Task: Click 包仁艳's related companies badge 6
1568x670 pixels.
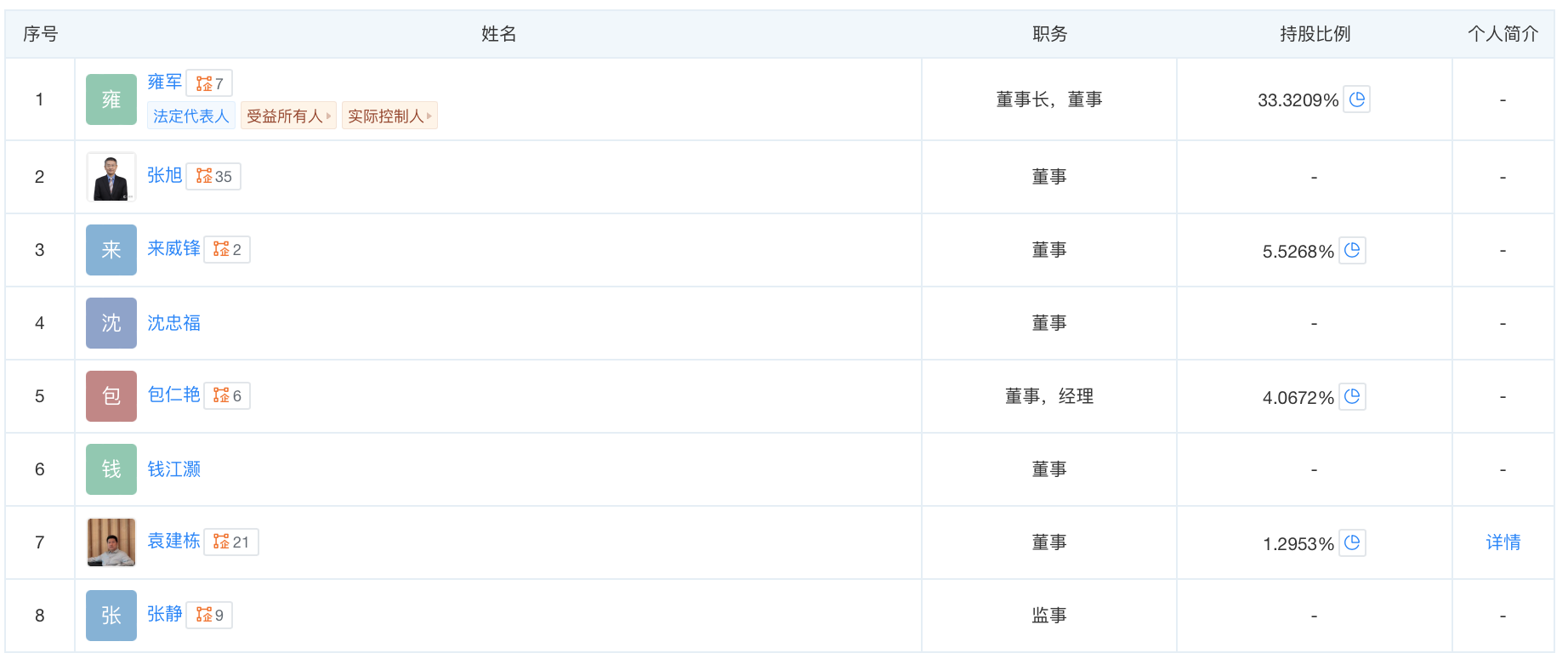Action: (227, 396)
